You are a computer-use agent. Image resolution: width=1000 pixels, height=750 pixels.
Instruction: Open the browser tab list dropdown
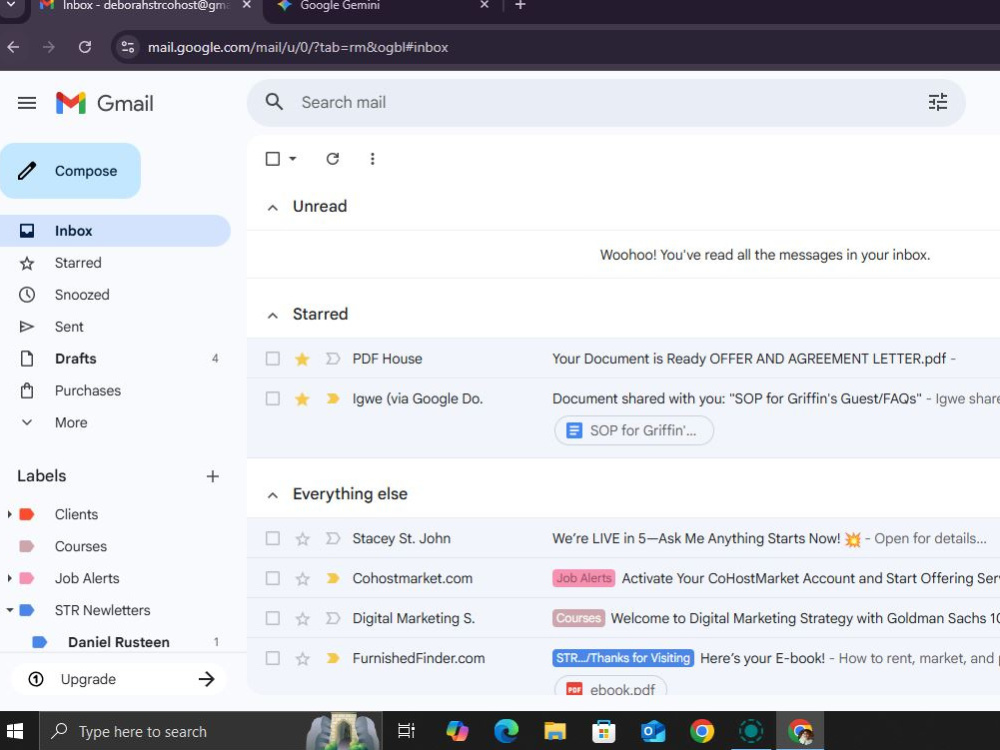(11, 5)
